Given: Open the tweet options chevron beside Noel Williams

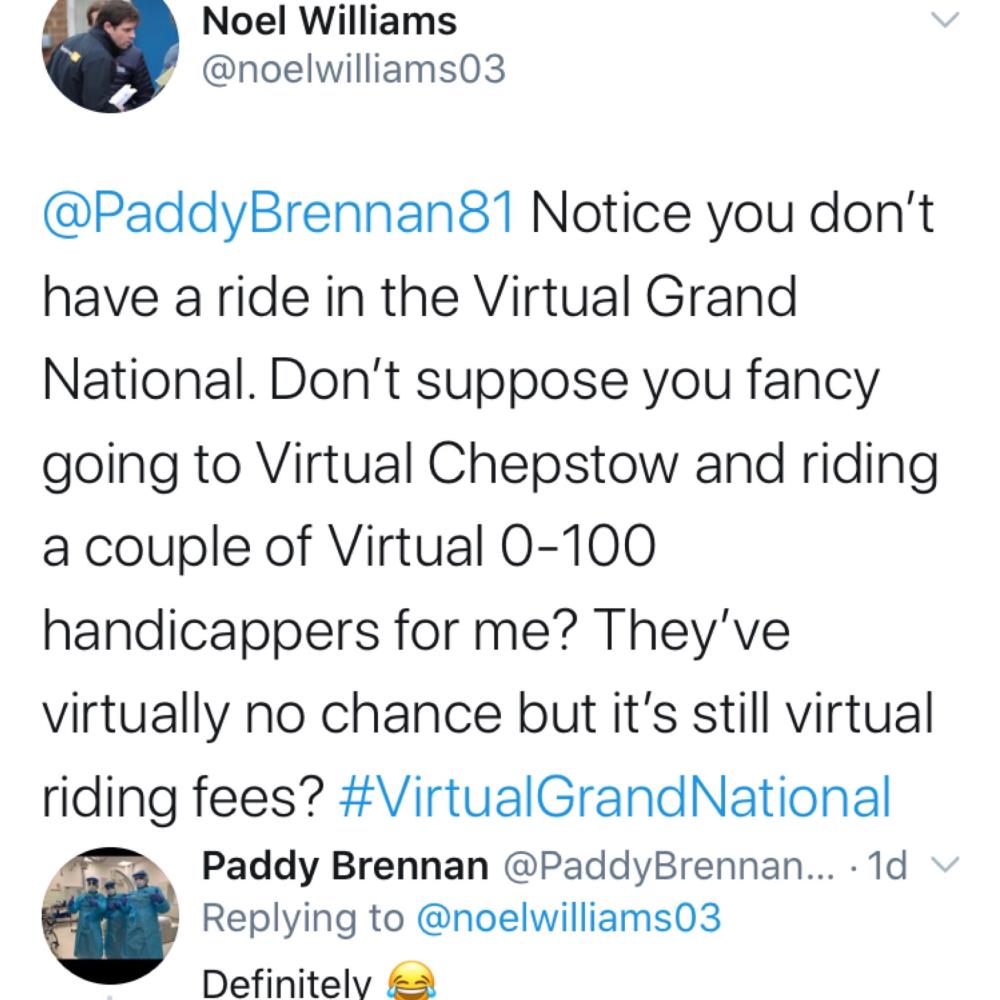Looking at the screenshot, I should (944, 20).
